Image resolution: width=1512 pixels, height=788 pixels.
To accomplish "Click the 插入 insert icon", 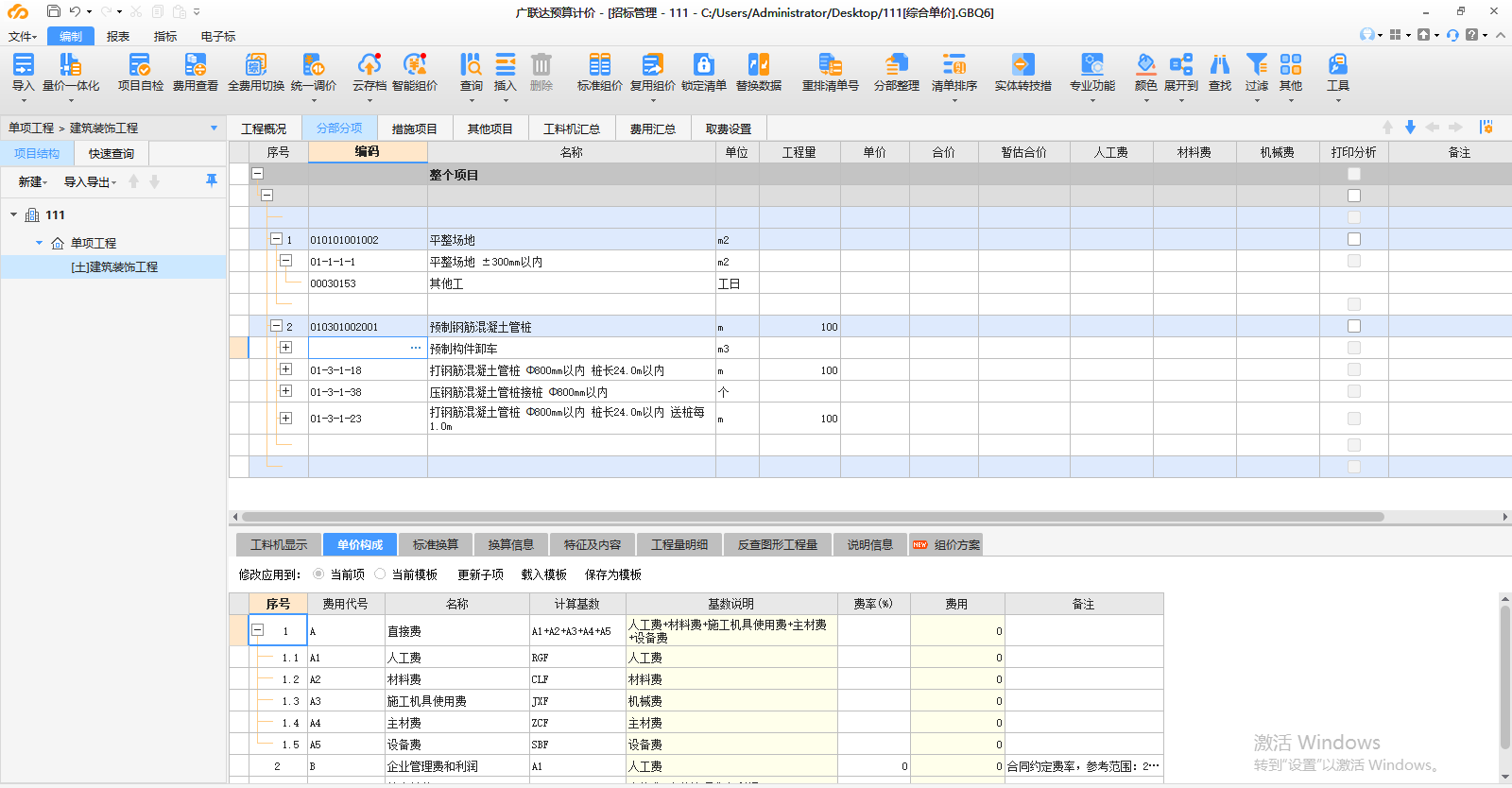I will pos(506,64).
